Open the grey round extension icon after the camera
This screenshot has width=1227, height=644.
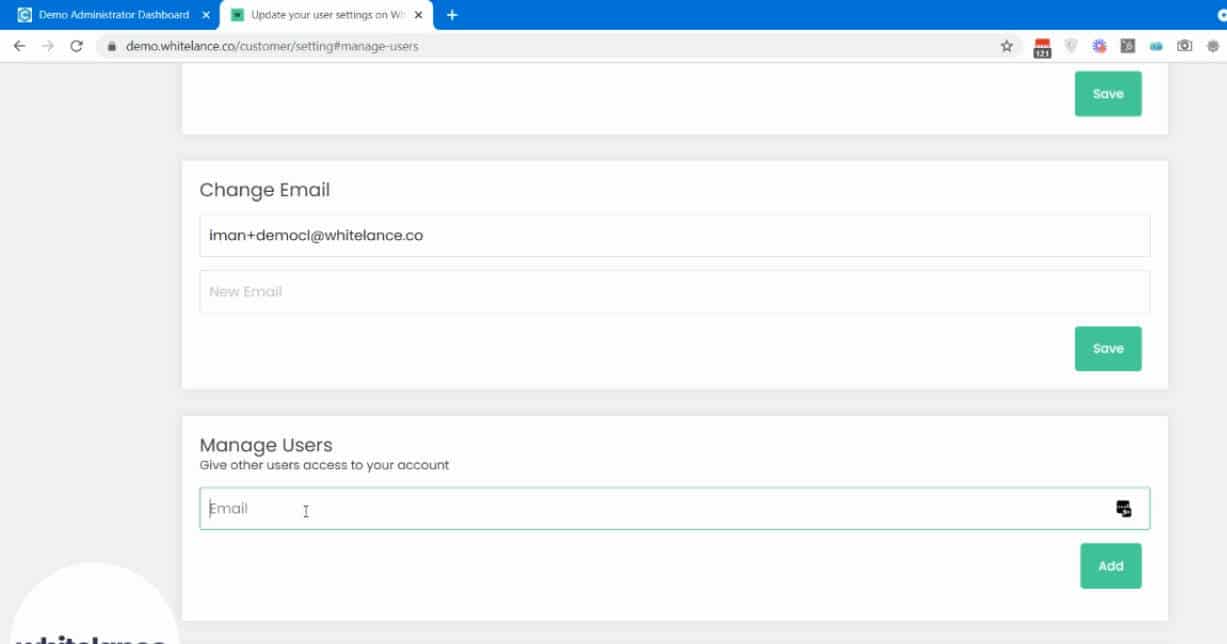click(x=1213, y=46)
